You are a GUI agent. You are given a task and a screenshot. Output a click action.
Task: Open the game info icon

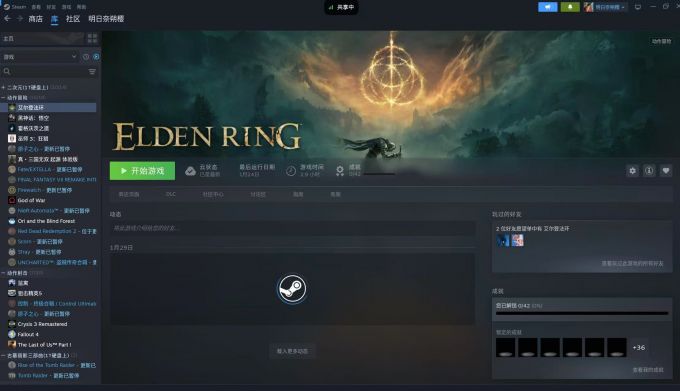point(649,171)
